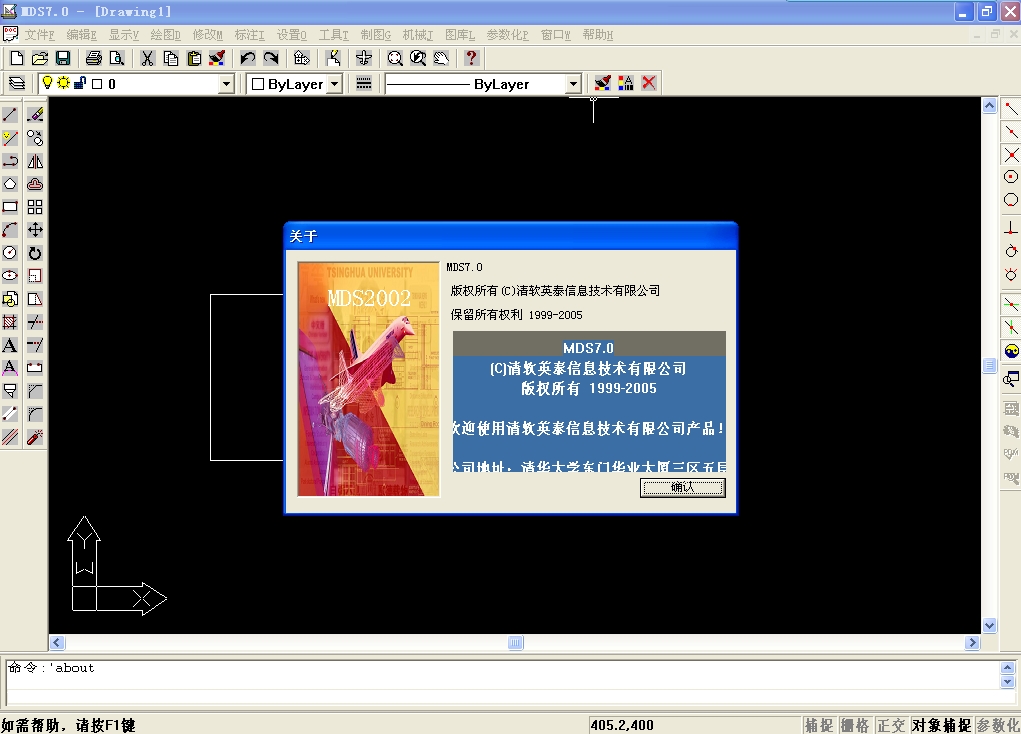Click in the command line input area
Screen dimensions: 1021x734
click(x=503, y=696)
